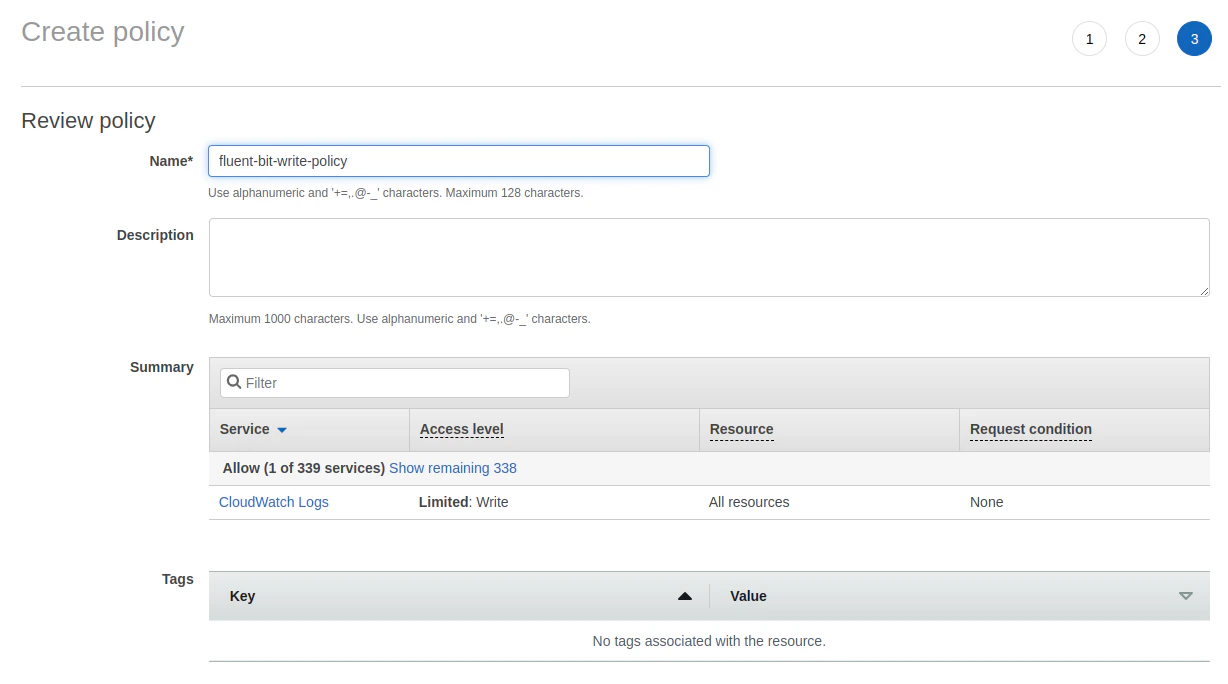Click the Access level column header

coord(461,429)
